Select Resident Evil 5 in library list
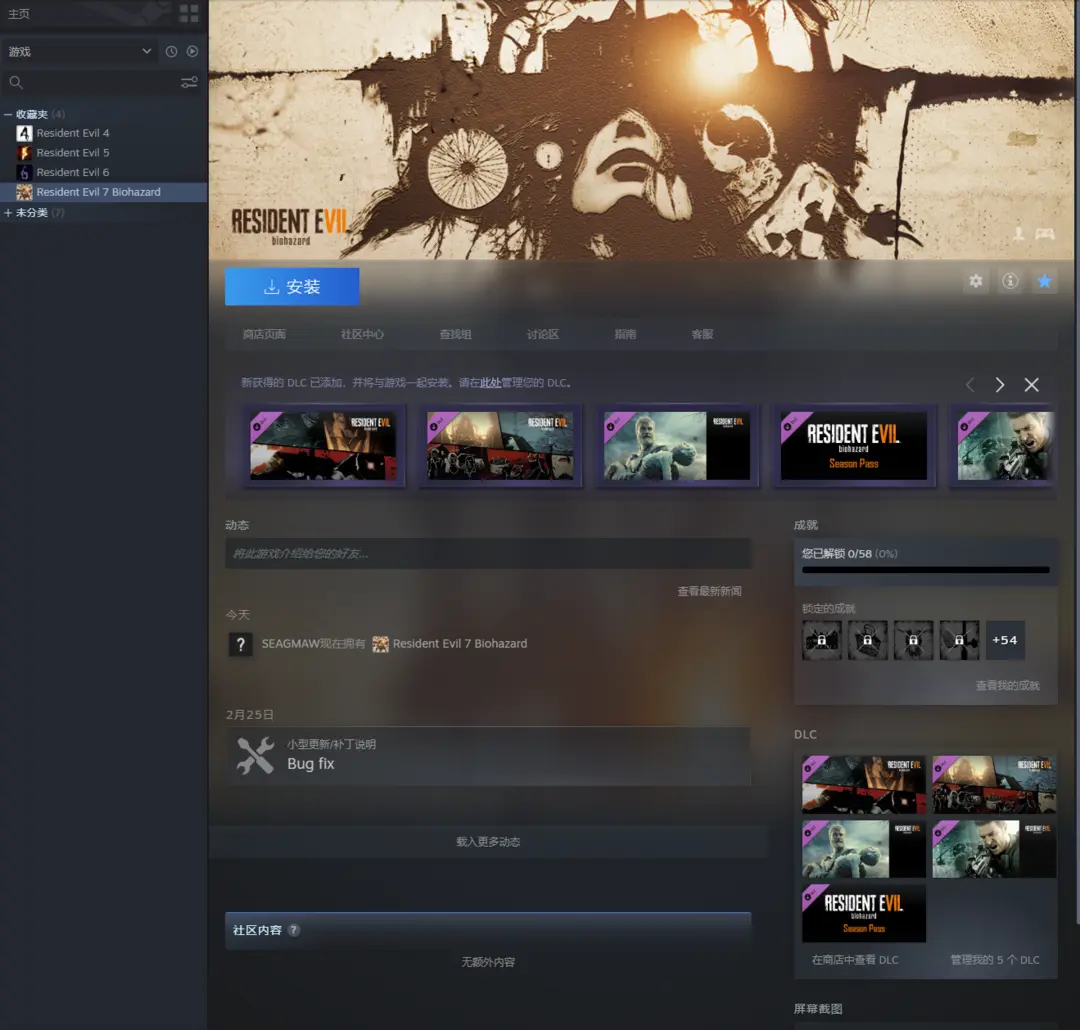Screen dimensions: 1080x1030 pyautogui.click(x=73, y=152)
